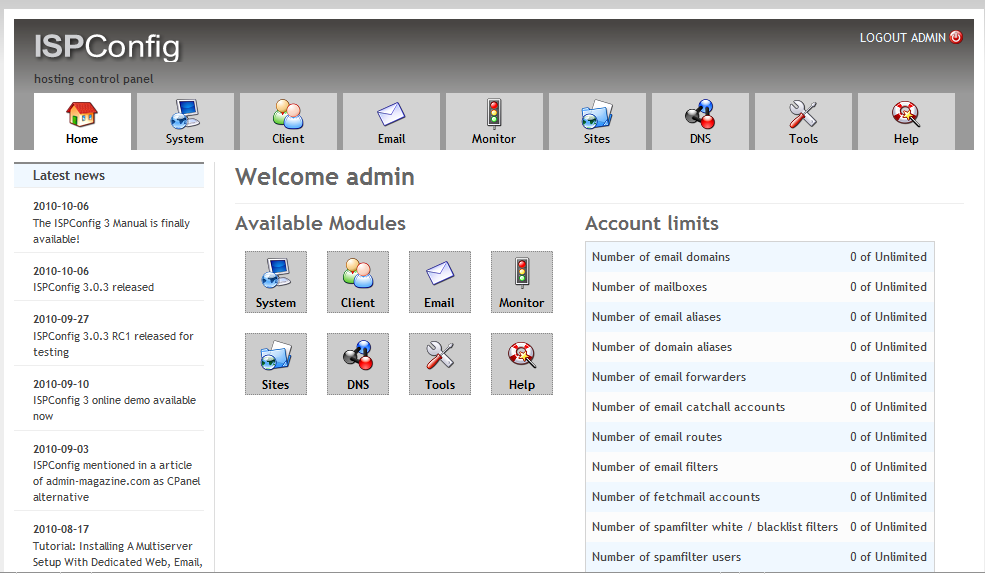Image resolution: width=985 pixels, height=574 pixels.
Task: Open System tab computer icon in navigation
Action: (x=185, y=114)
